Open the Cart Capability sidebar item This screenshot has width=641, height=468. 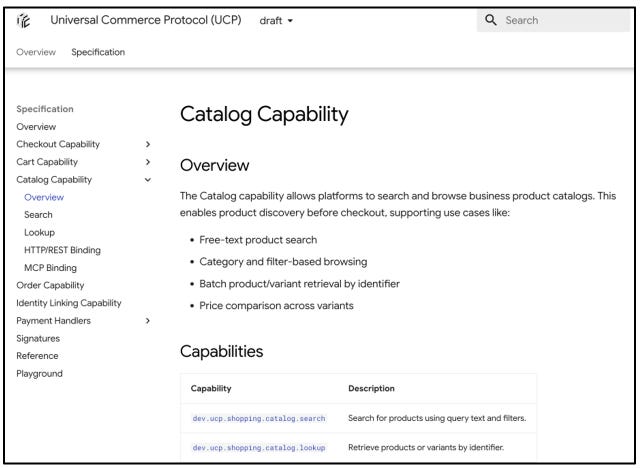(x=47, y=162)
